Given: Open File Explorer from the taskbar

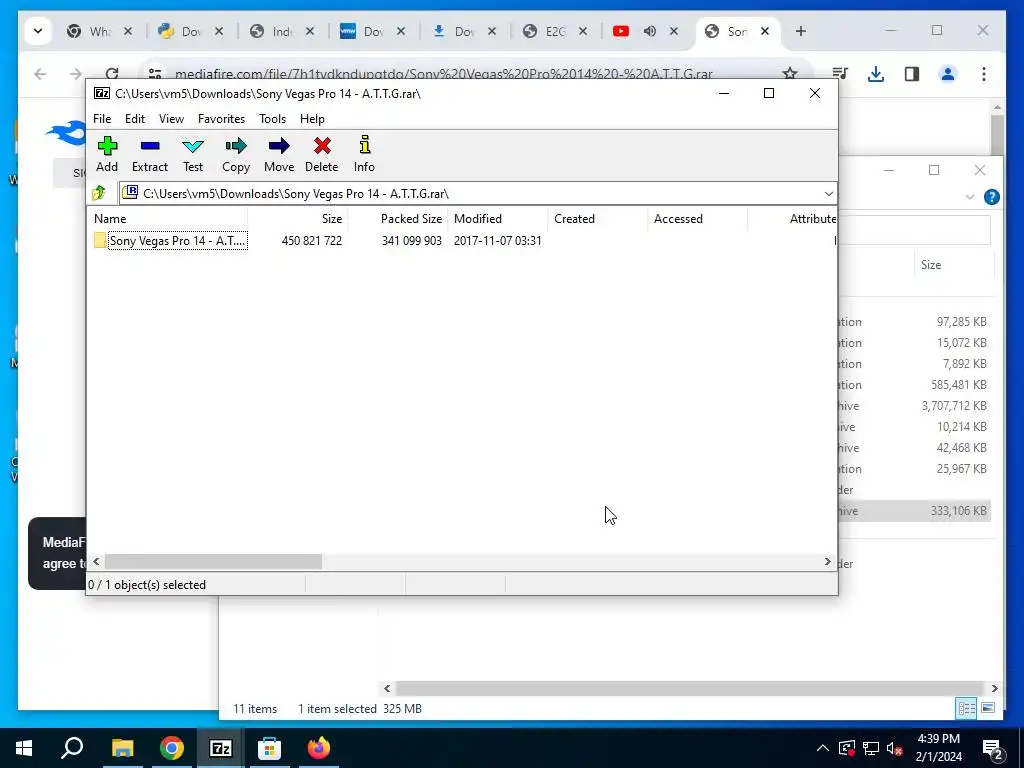Looking at the screenshot, I should (x=122, y=748).
